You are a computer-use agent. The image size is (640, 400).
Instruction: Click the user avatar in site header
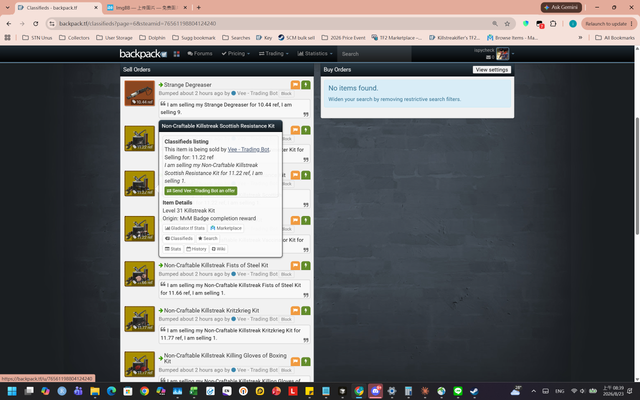point(502,53)
